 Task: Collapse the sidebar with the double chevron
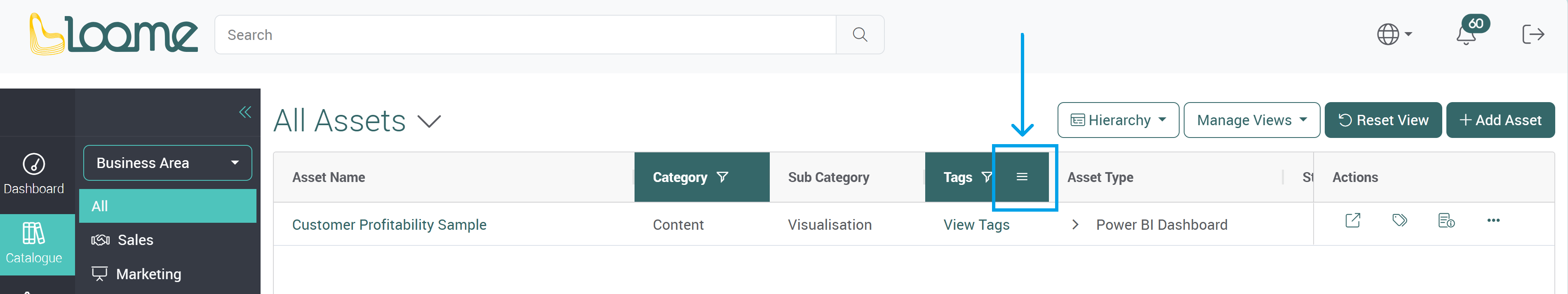pyautogui.click(x=244, y=112)
